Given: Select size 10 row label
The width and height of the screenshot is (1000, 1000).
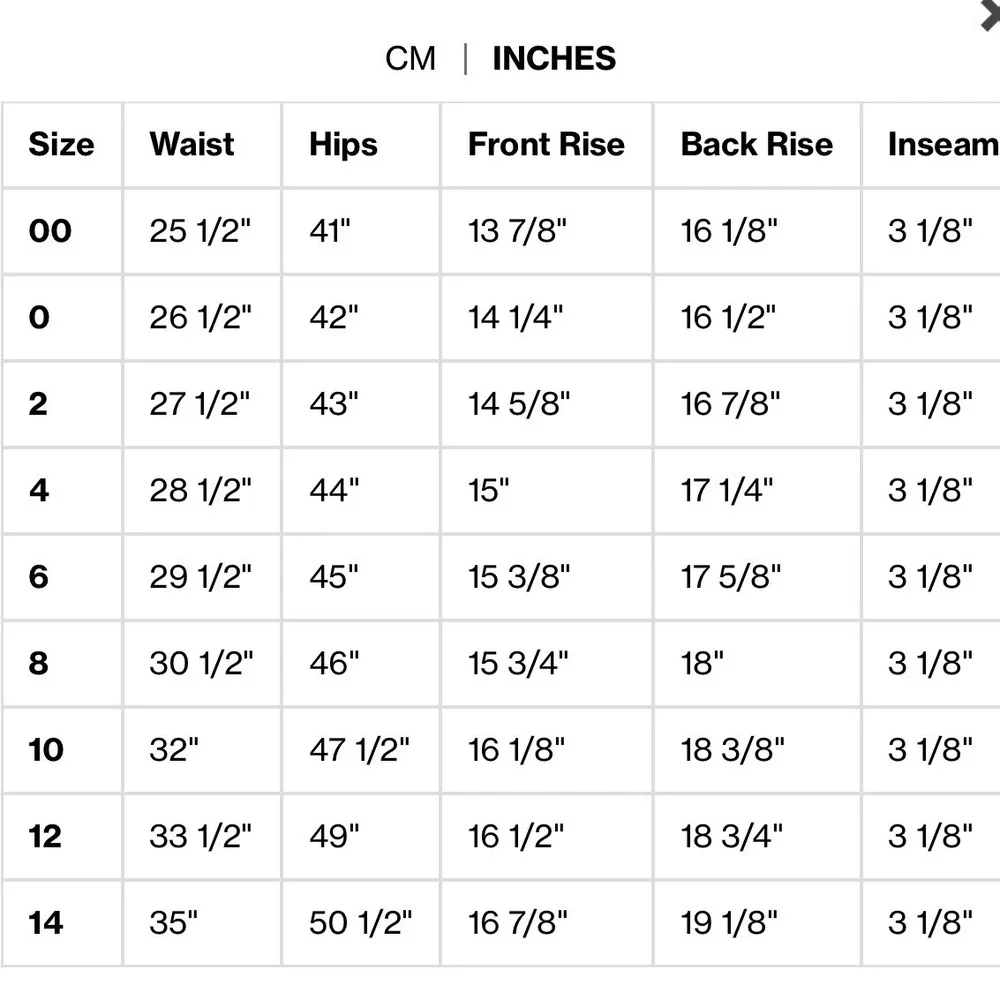Looking at the screenshot, I should [46, 749].
